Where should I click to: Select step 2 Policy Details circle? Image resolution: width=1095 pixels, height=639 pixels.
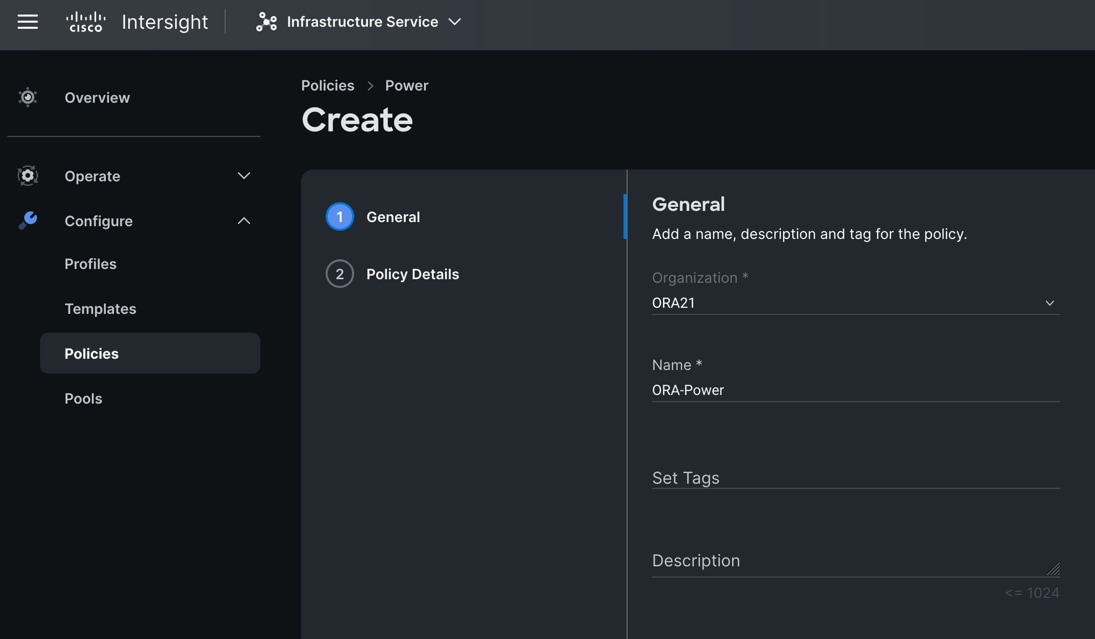click(x=340, y=274)
